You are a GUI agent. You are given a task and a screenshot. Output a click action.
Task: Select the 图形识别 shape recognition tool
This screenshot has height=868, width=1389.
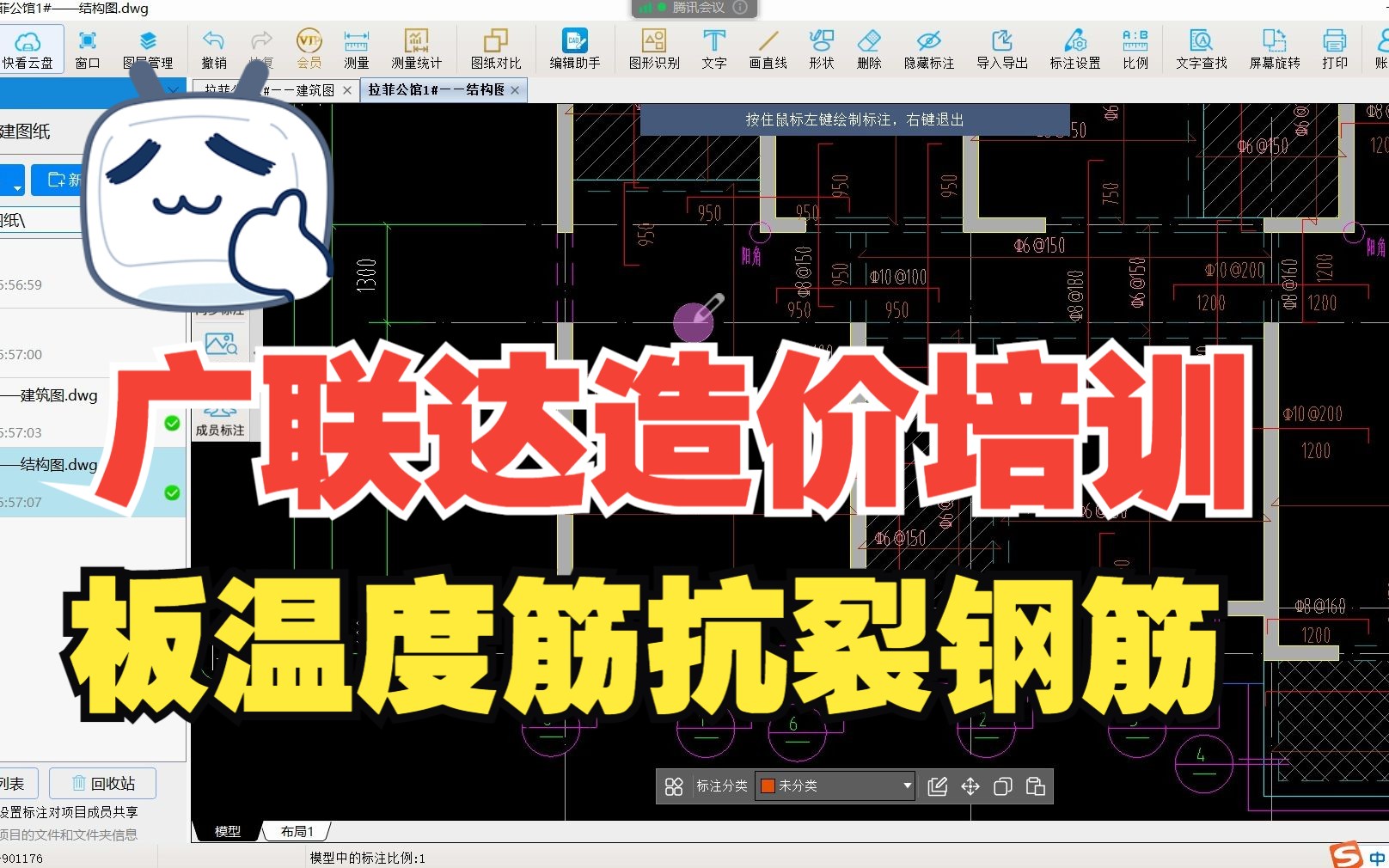click(654, 49)
